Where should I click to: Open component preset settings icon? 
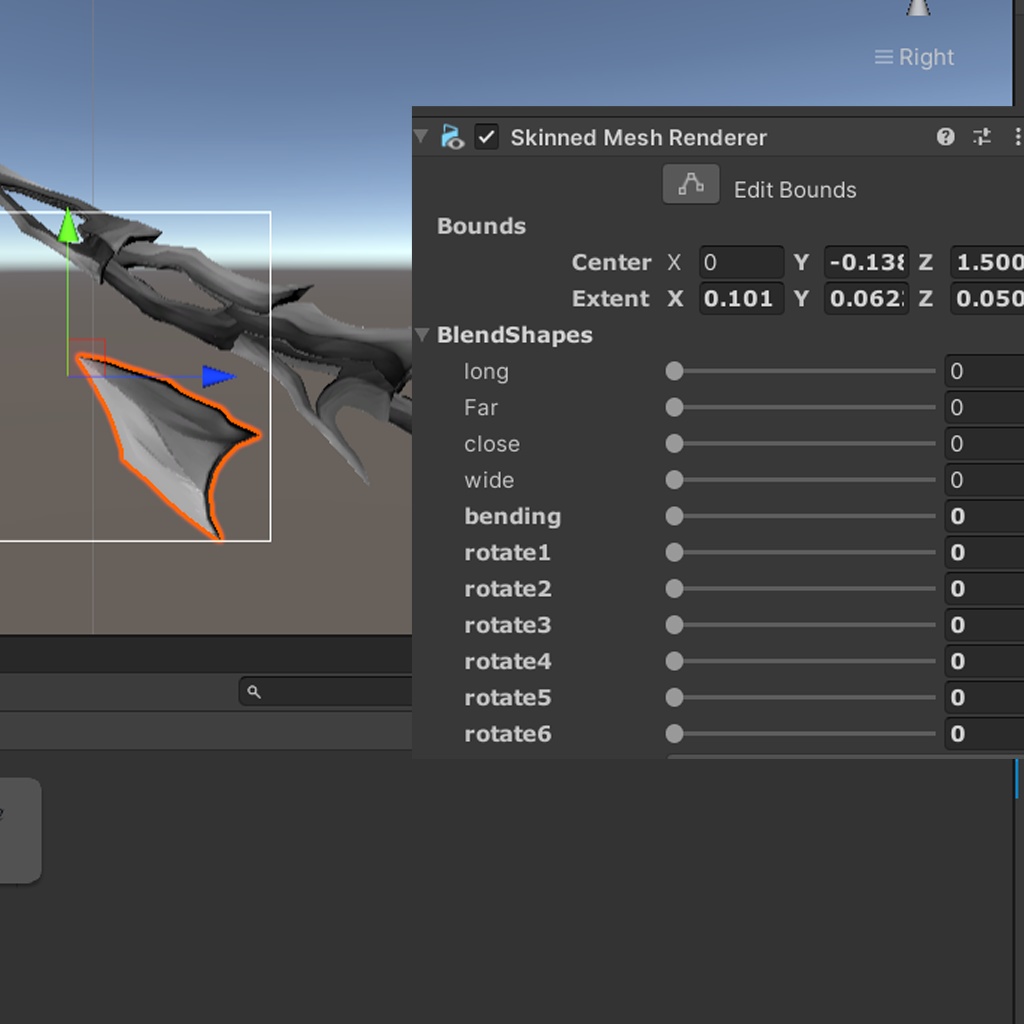coord(982,137)
